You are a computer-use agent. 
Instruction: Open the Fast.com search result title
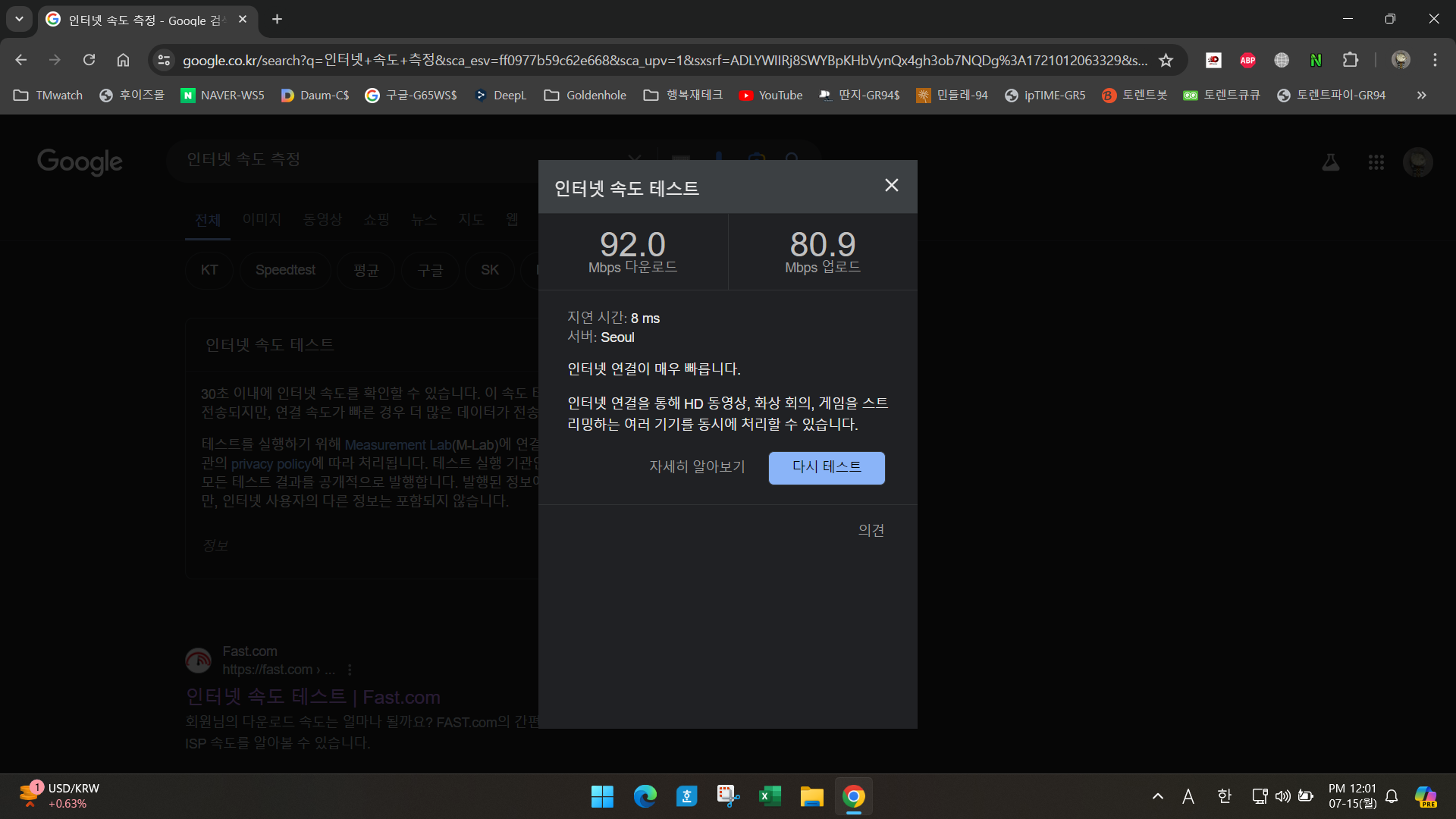(313, 697)
